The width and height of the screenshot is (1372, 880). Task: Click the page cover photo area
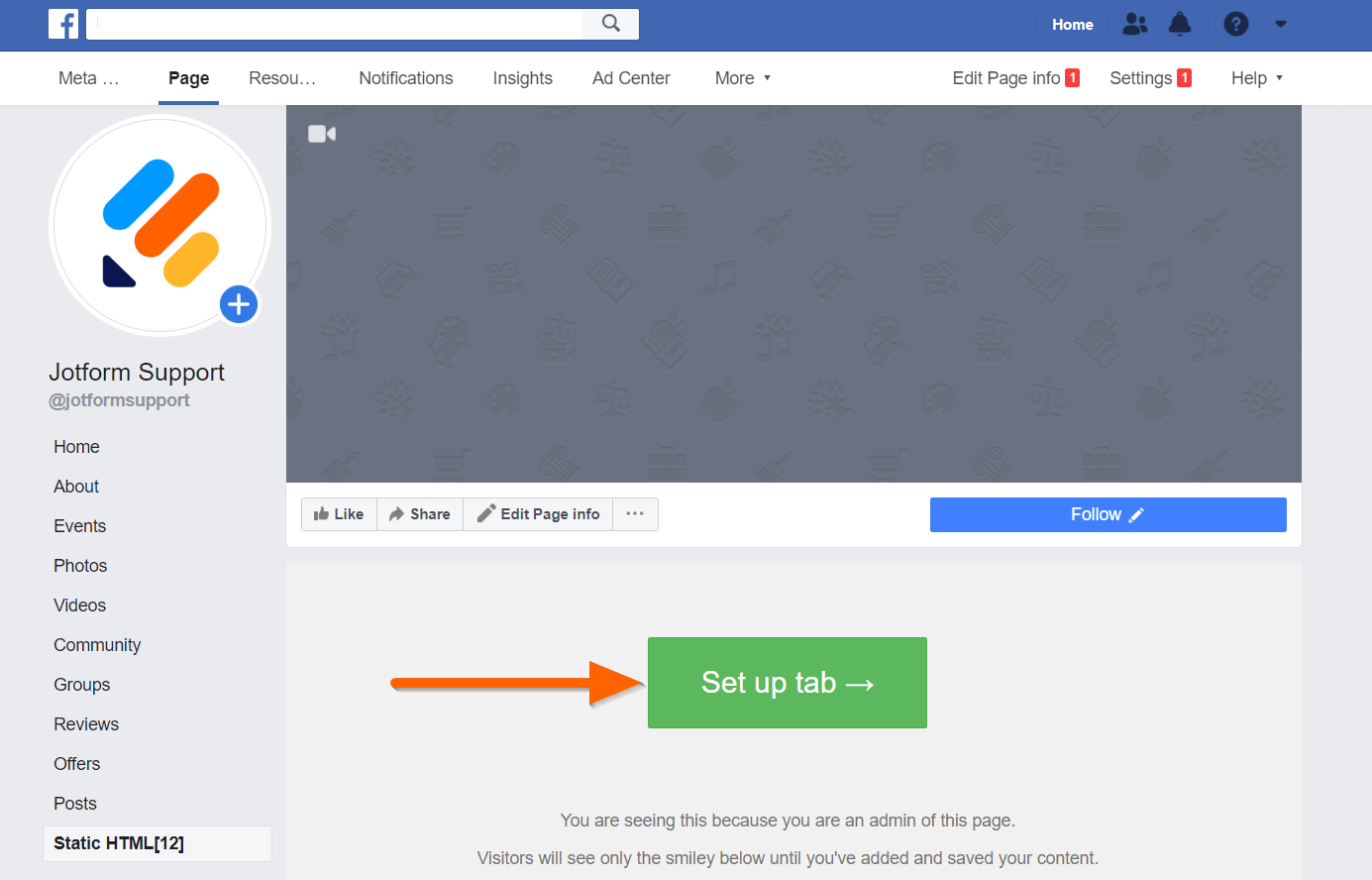(x=793, y=293)
